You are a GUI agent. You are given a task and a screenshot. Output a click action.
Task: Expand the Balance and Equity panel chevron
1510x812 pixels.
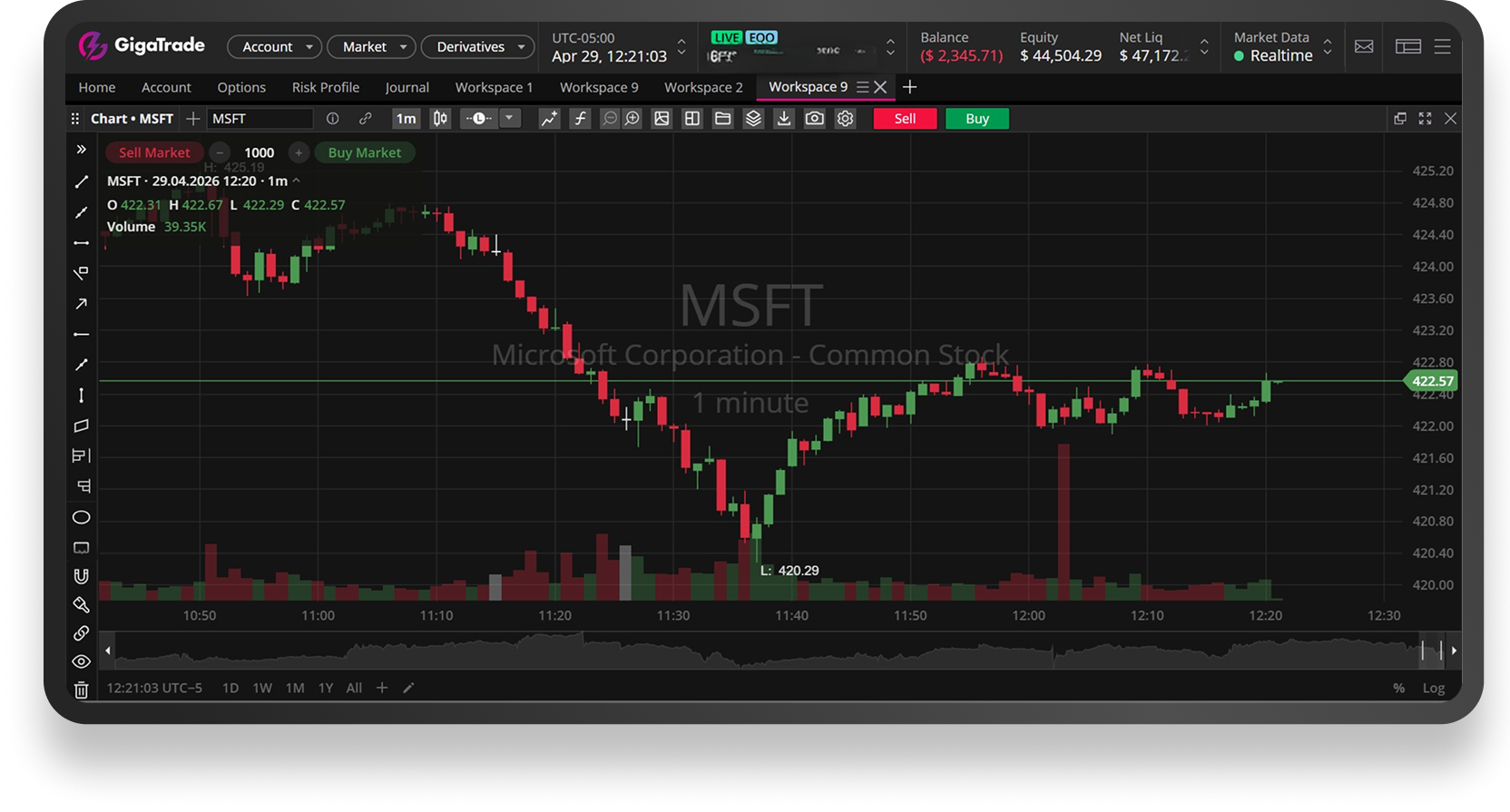[1204, 47]
